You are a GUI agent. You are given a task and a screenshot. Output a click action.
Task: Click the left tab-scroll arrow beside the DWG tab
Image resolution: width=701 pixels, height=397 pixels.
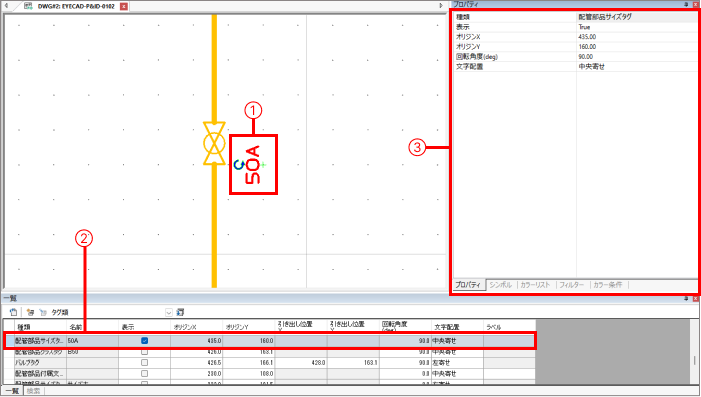(x=6, y=6)
